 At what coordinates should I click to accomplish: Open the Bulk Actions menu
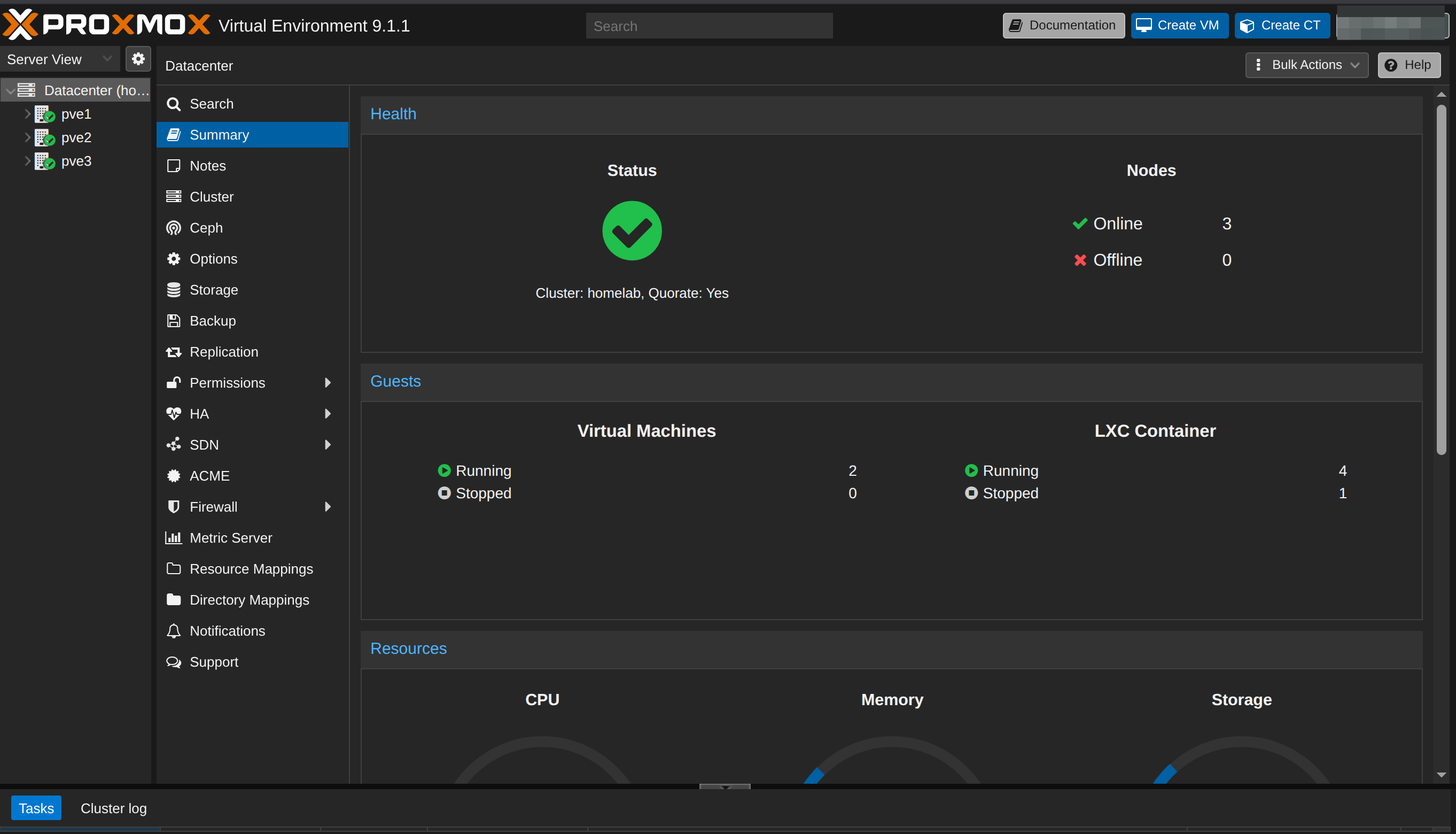pos(1306,65)
